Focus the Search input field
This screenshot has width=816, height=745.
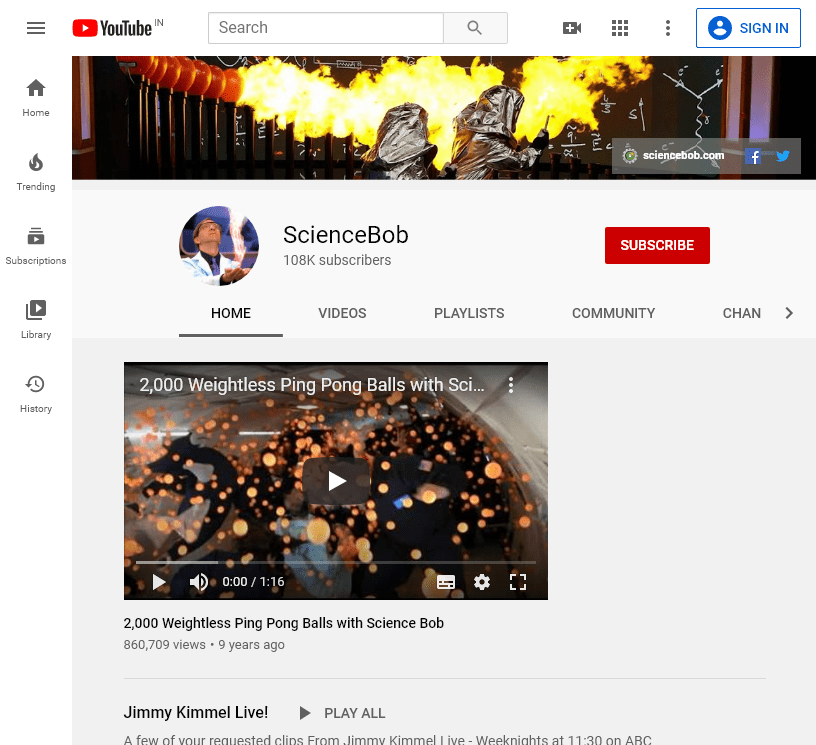(x=326, y=28)
